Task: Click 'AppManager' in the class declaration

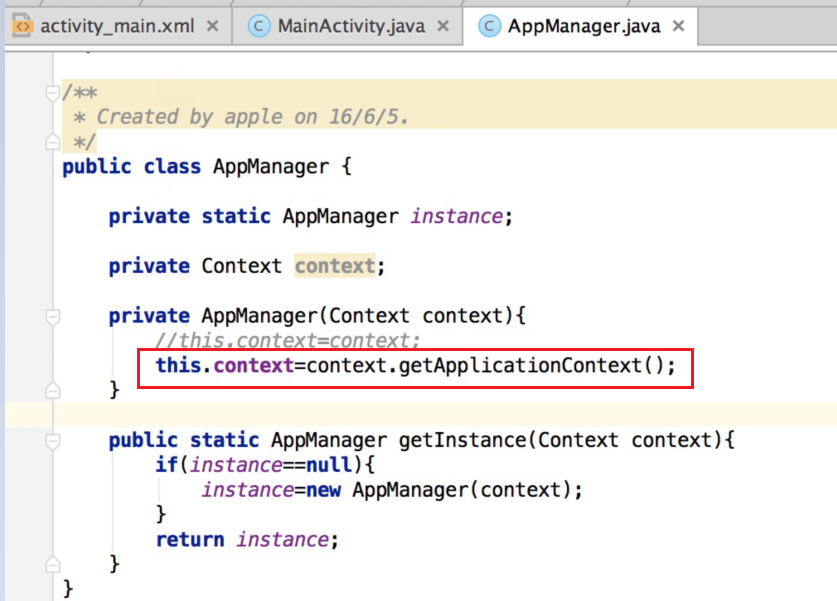Action: (271, 167)
